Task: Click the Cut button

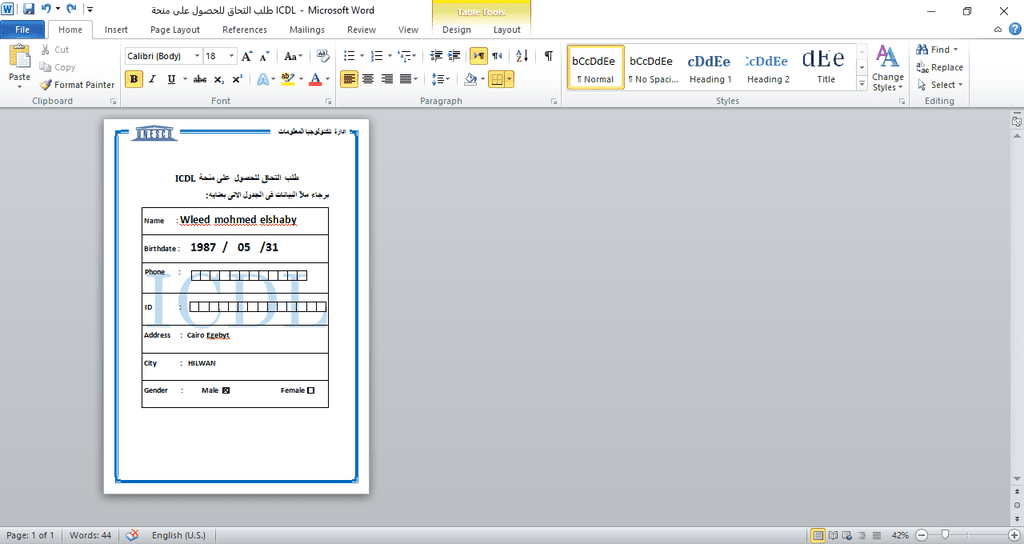Action: click(x=55, y=50)
